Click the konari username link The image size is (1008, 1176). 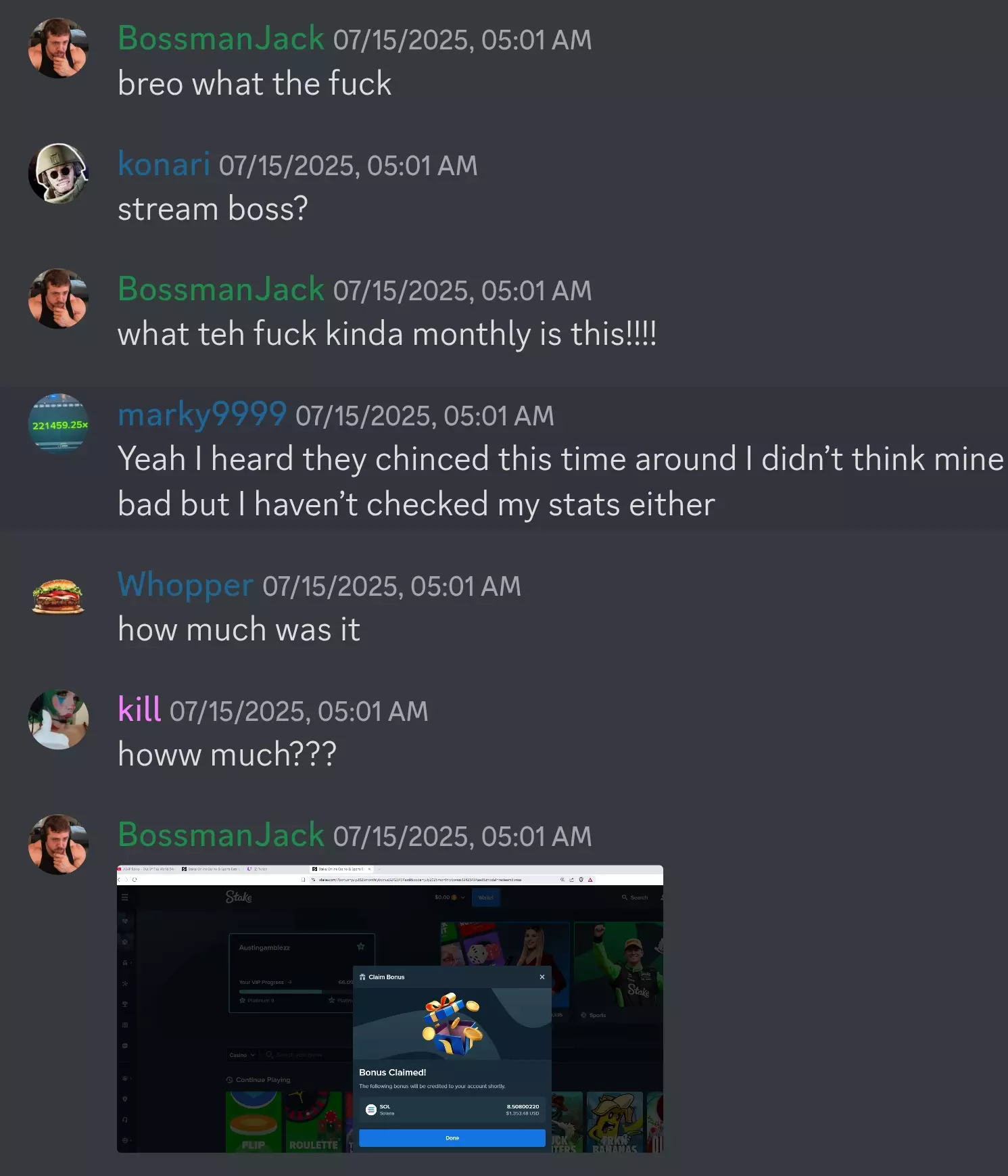tap(164, 164)
